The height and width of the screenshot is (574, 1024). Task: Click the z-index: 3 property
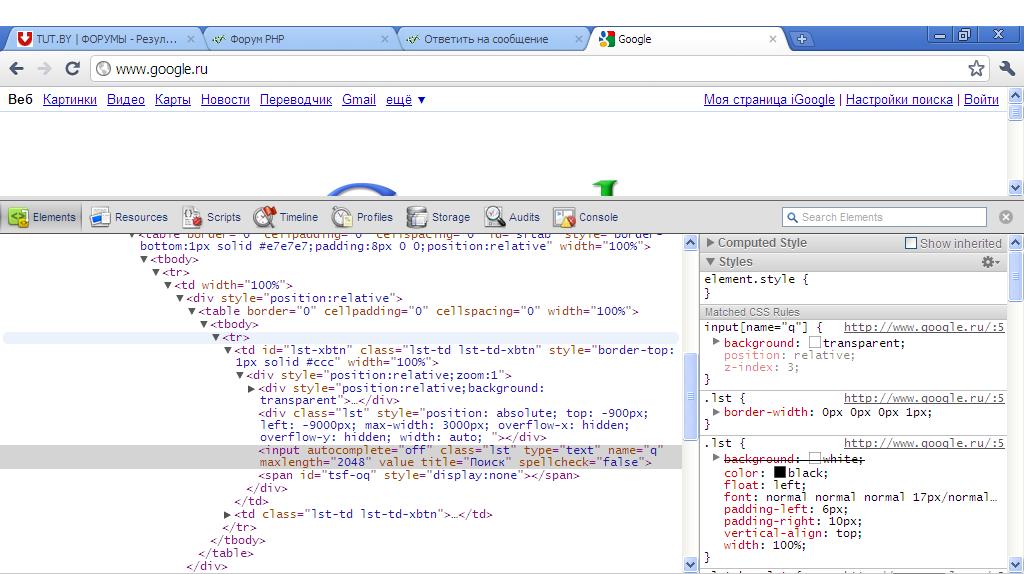[761, 367]
